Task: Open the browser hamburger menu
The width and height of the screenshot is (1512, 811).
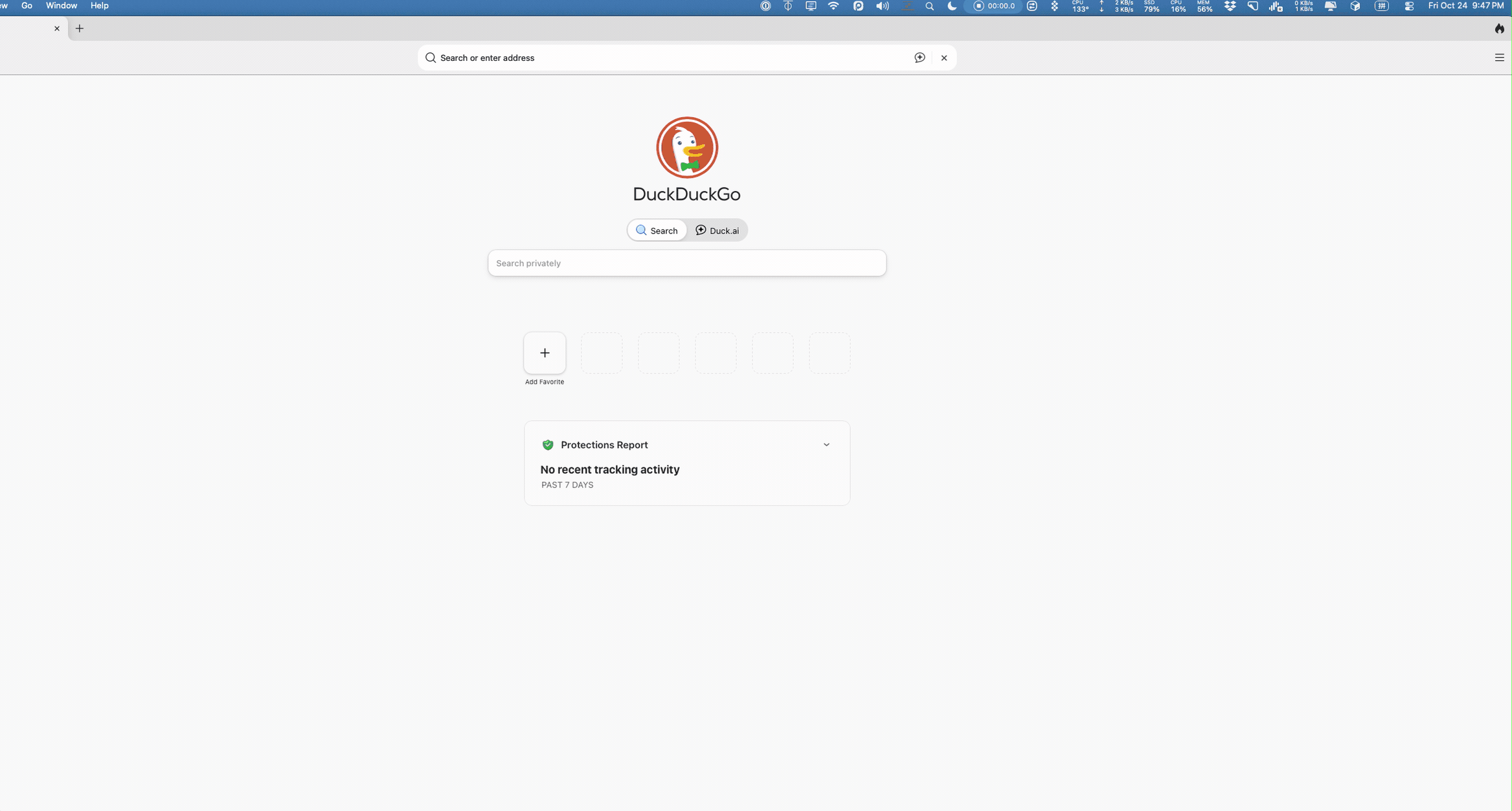Action: click(x=1499, y=58)
